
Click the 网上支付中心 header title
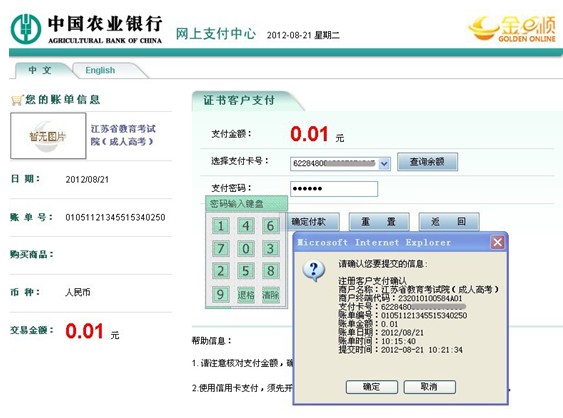(x=215, y=34)
